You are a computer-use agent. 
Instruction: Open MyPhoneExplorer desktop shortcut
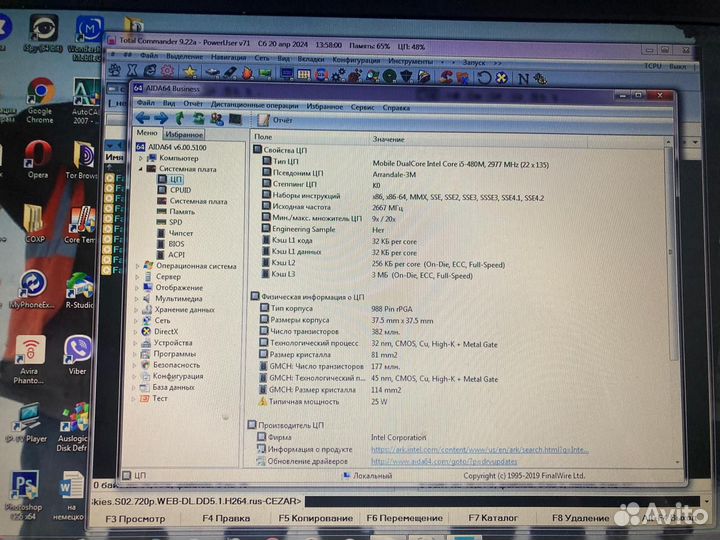click(32, 289)
